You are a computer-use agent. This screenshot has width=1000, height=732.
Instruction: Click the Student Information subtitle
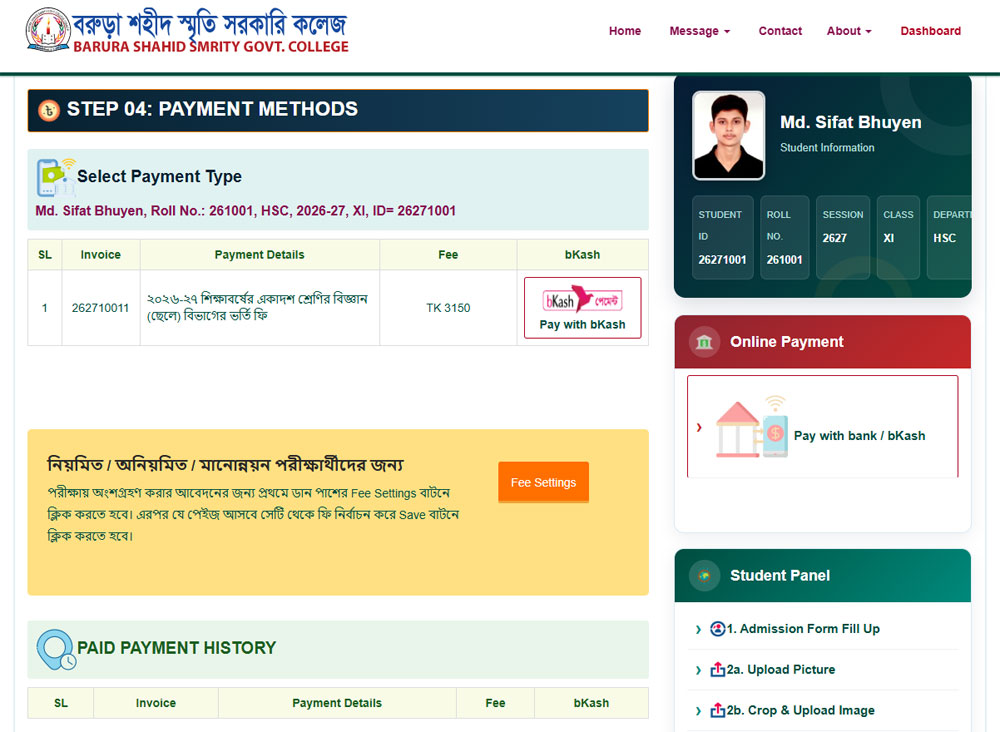pyautogui.click(x=827, y=147)
